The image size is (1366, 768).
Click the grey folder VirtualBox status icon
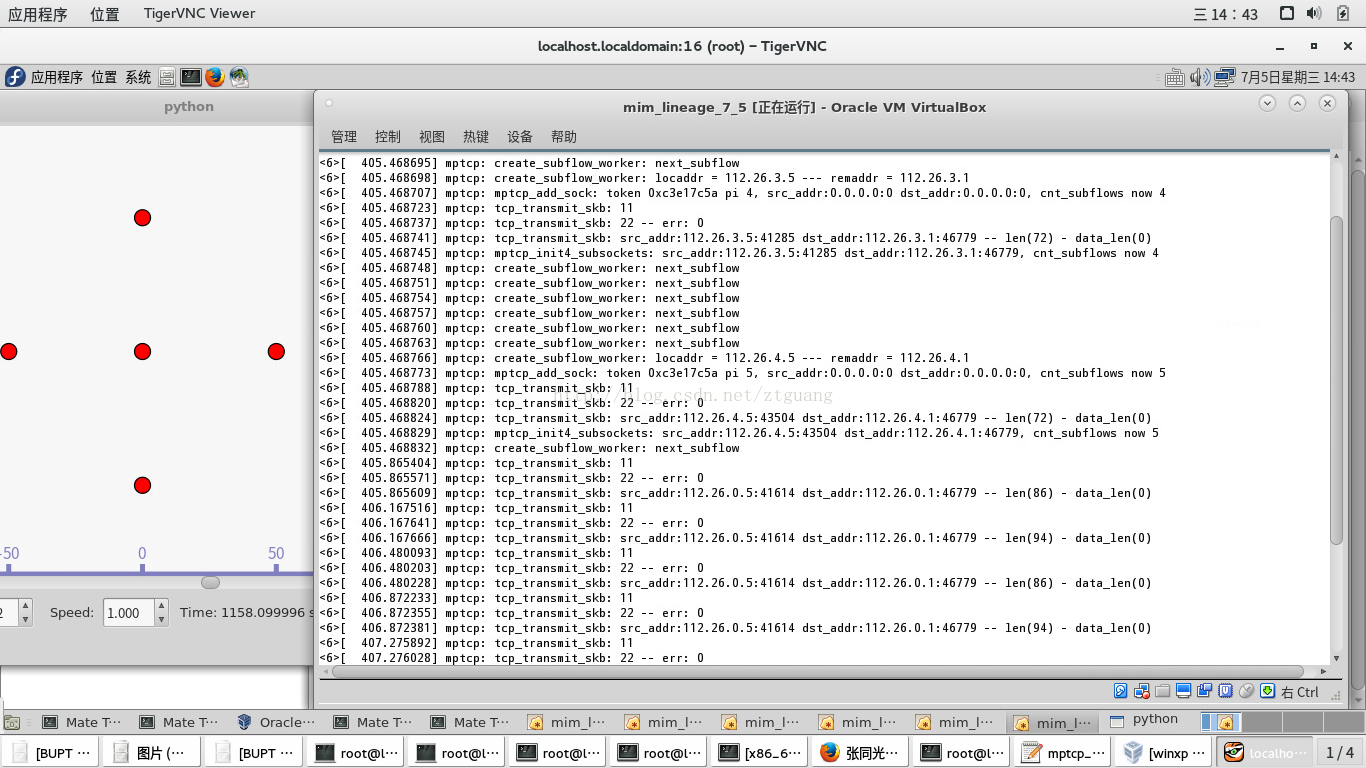tap(1162, 691)
